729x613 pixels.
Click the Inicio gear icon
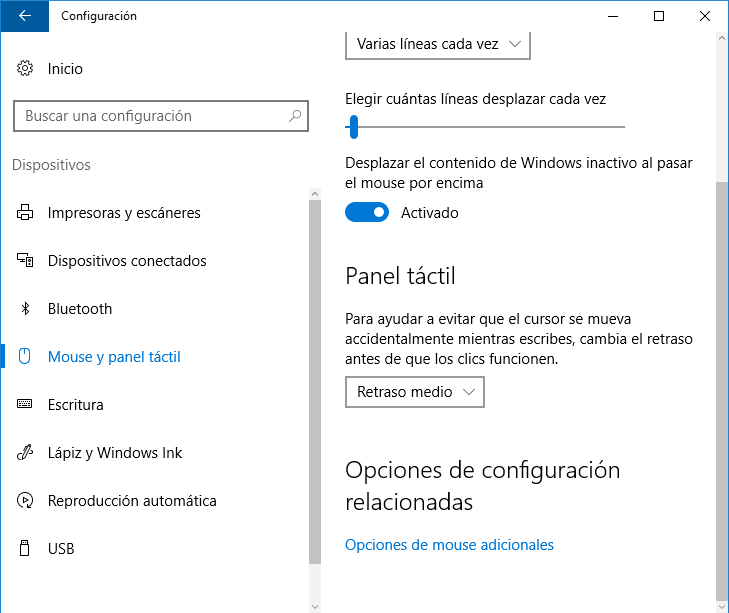pyautogui.click(x=25, y=69)
